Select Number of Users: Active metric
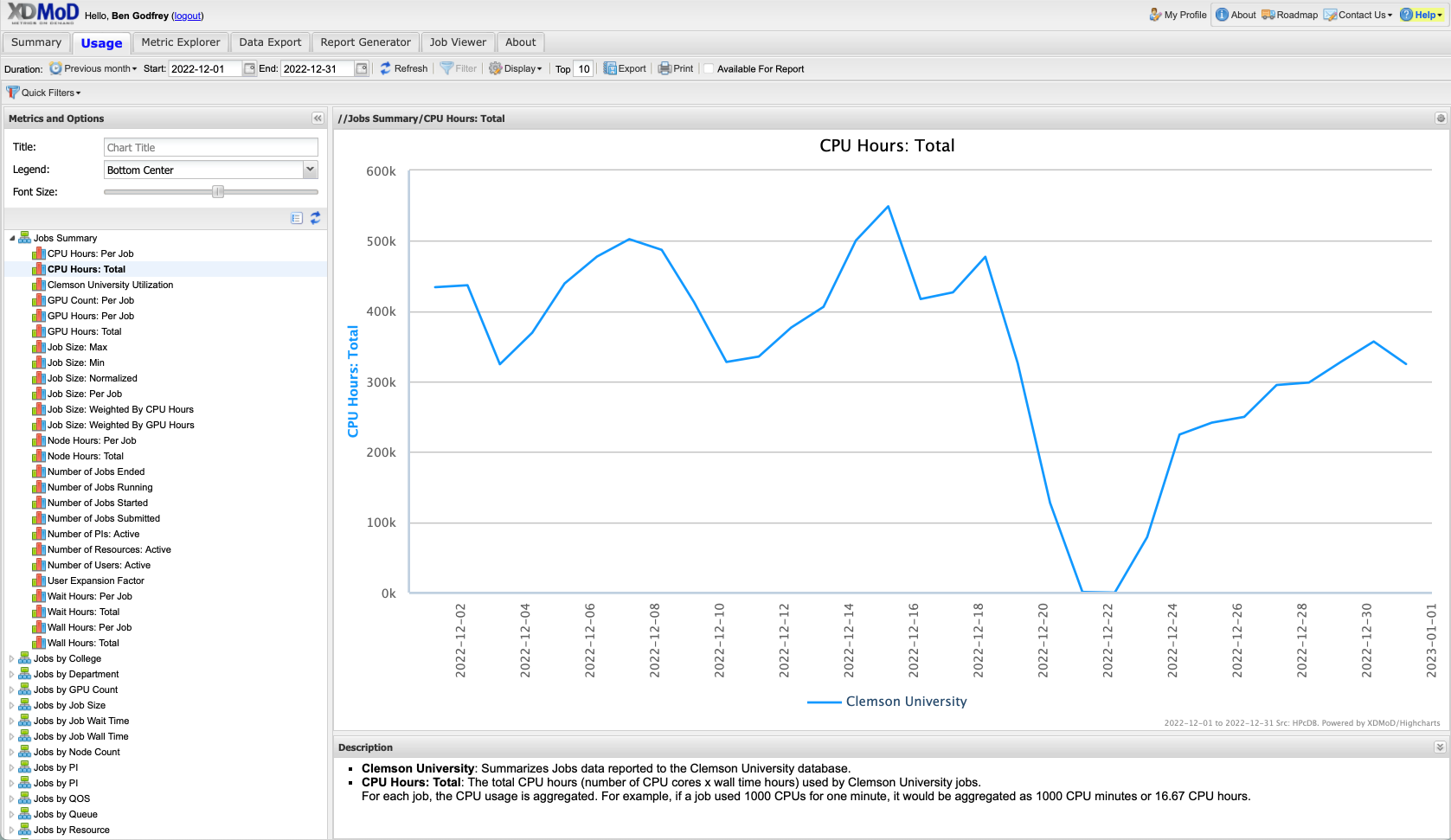Screen dimensions: 1451x840 pyautogui.click(x=99, y=565)
